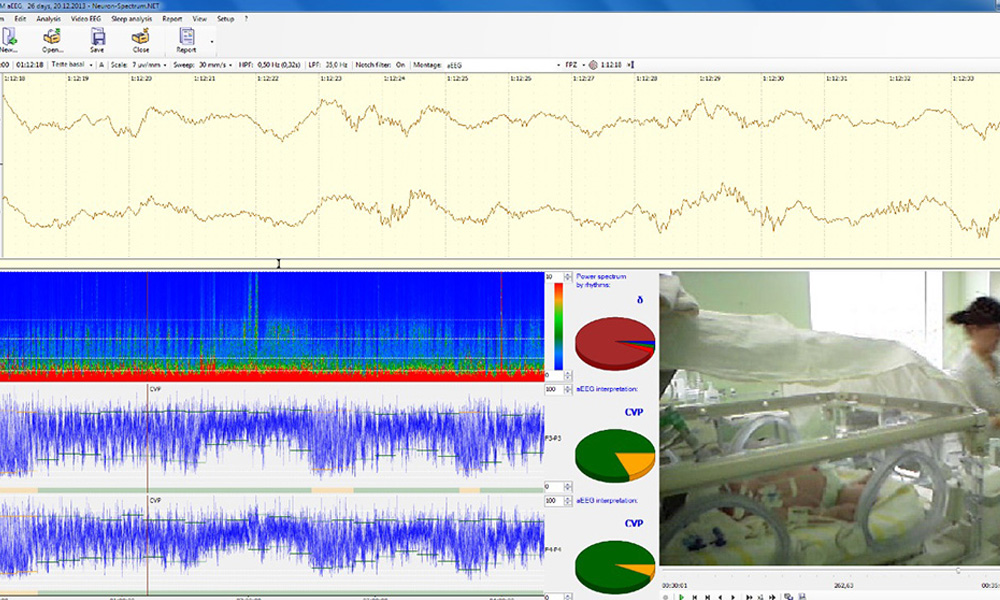The image size is (1000, 600).
Task: Toggle the x1 playback speed control
Action: (x=760, y=596)
